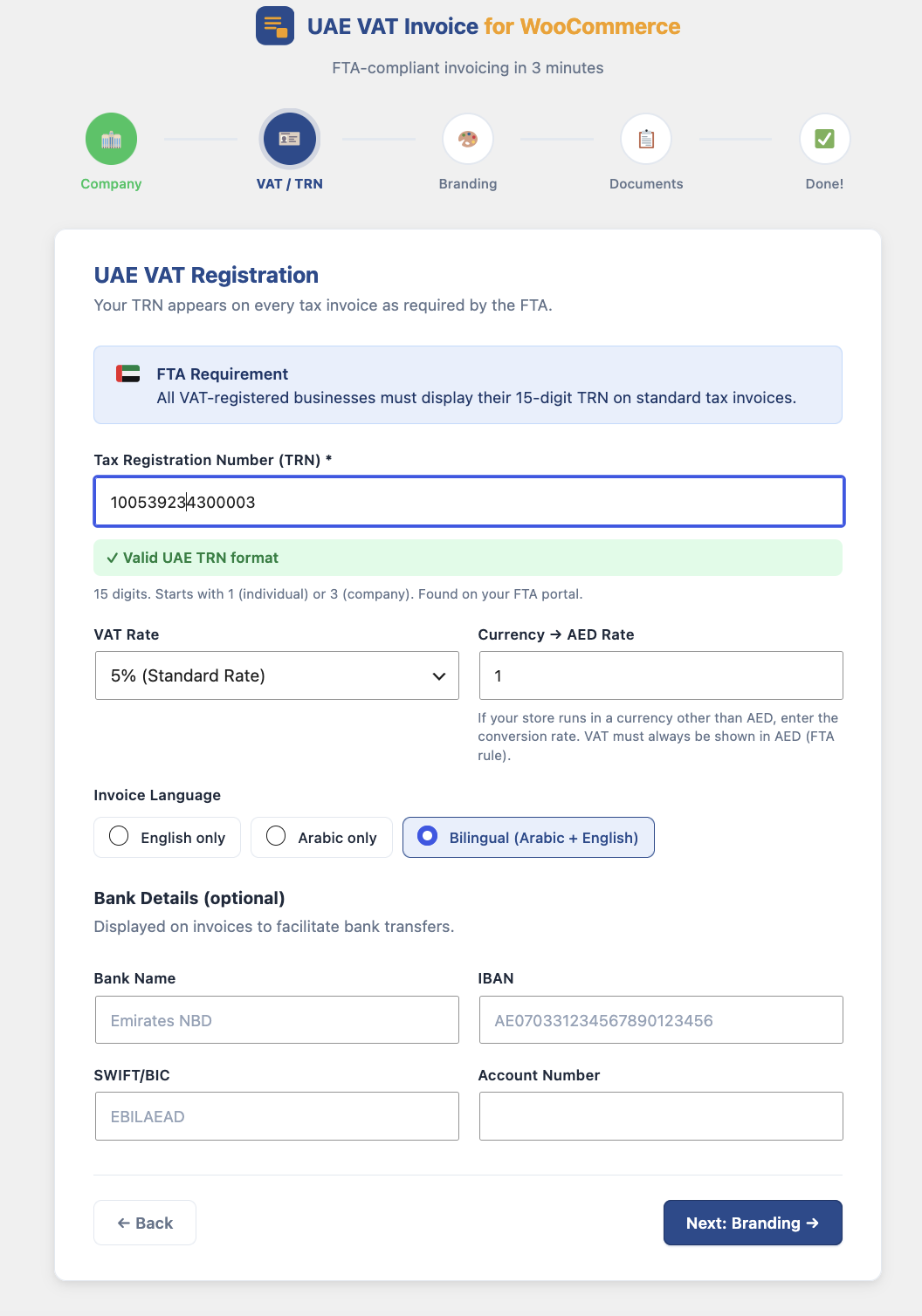This screenshot has width=922, height=1316.
Task: Click the Documents step label
Action: (646, 184)
